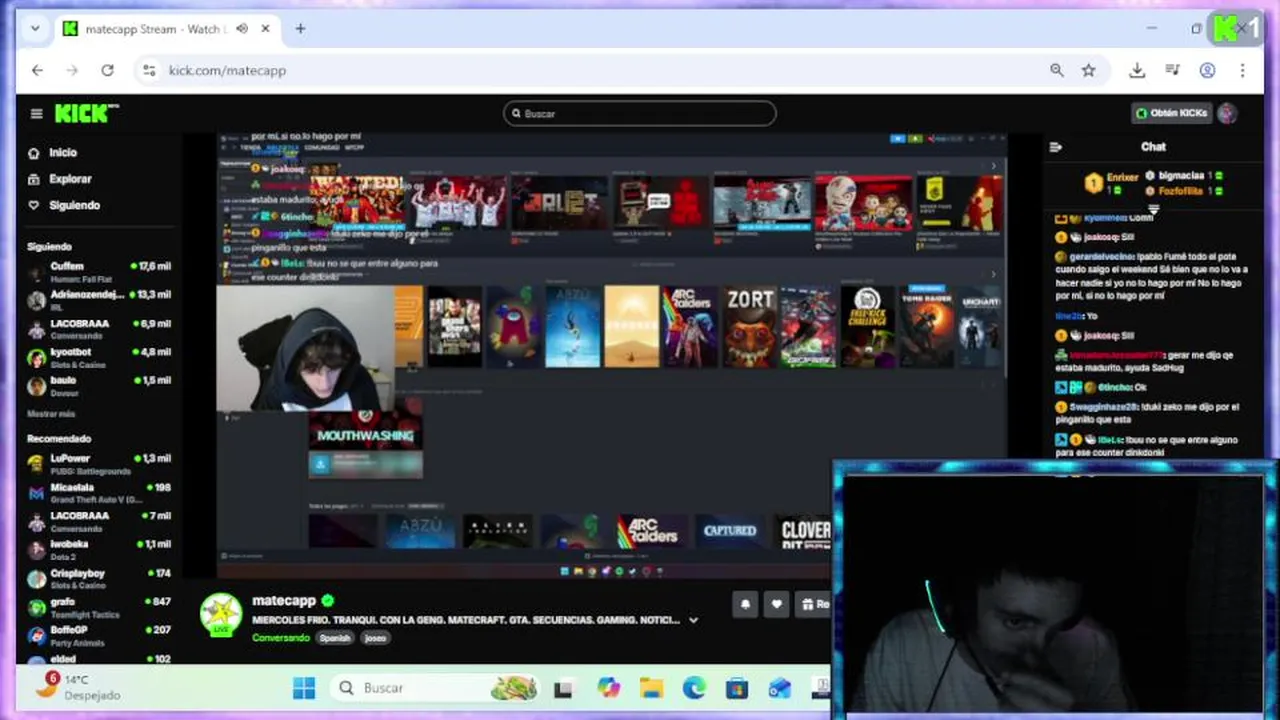Image resolution: width=1280 pixels, height=720 pixels.
Task: Open BoffeGP recommended channel
Action: 99,635
